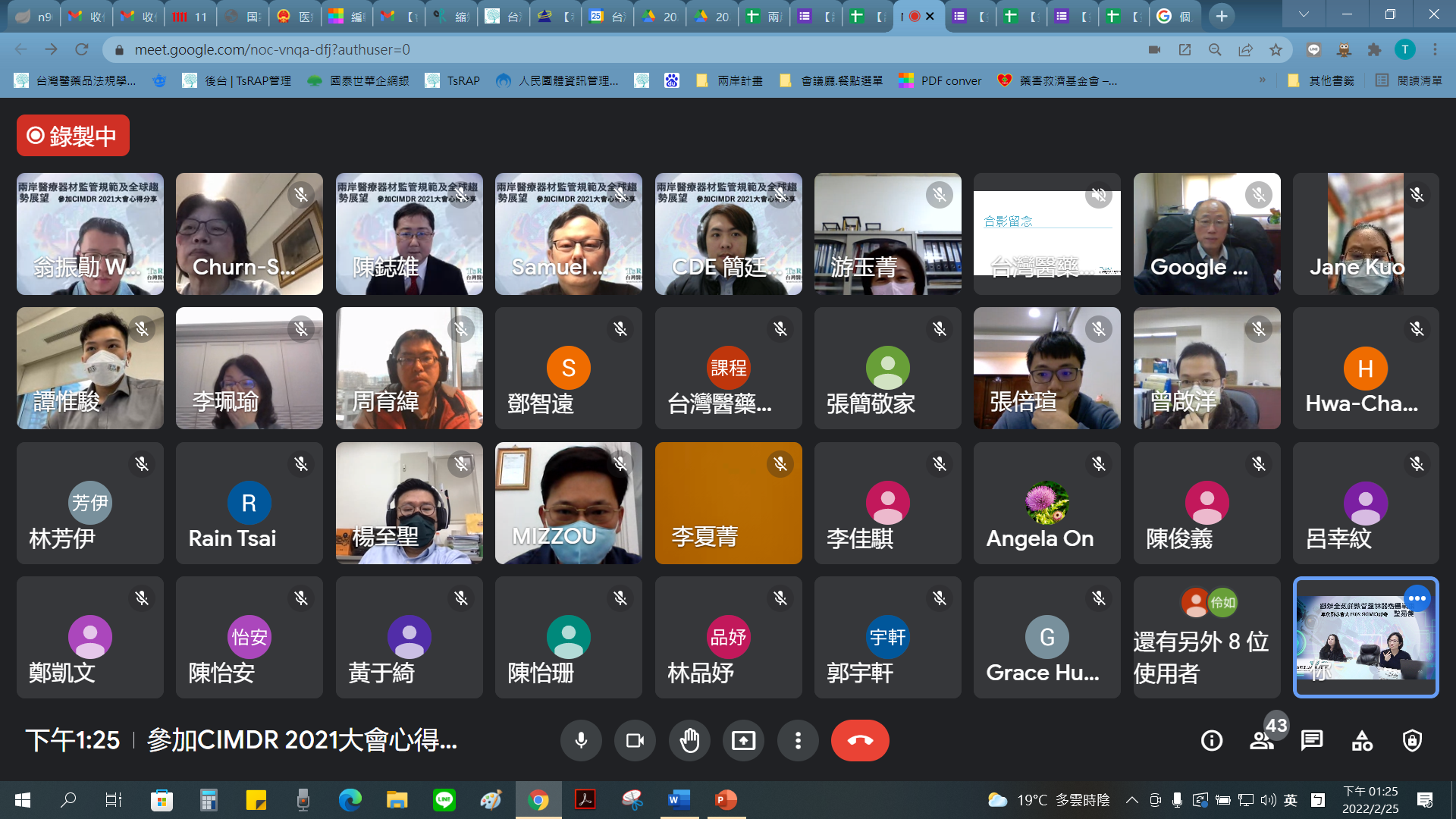
Task: Open LINE app from Windows taskbar
Action: [x=444, y=799]
